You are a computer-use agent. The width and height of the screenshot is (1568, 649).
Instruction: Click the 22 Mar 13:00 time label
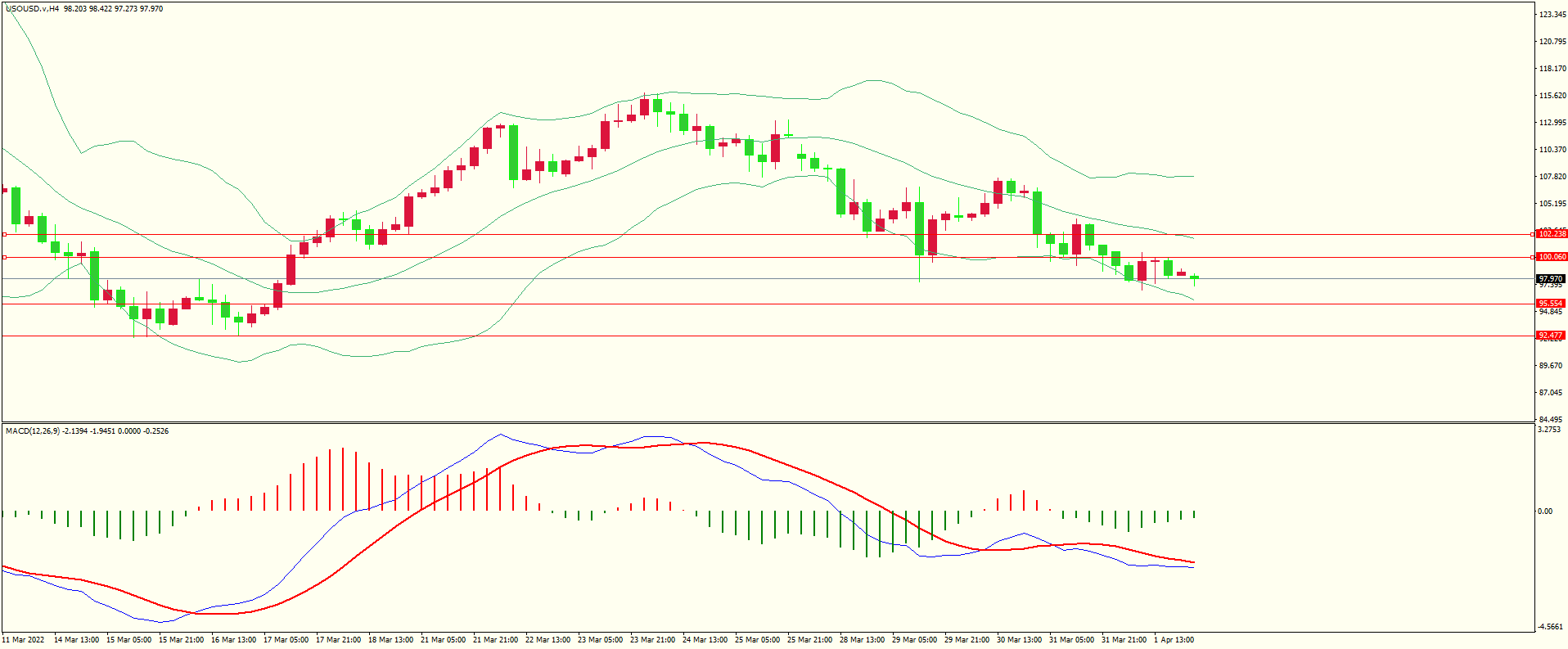click(x=548, y=640)
